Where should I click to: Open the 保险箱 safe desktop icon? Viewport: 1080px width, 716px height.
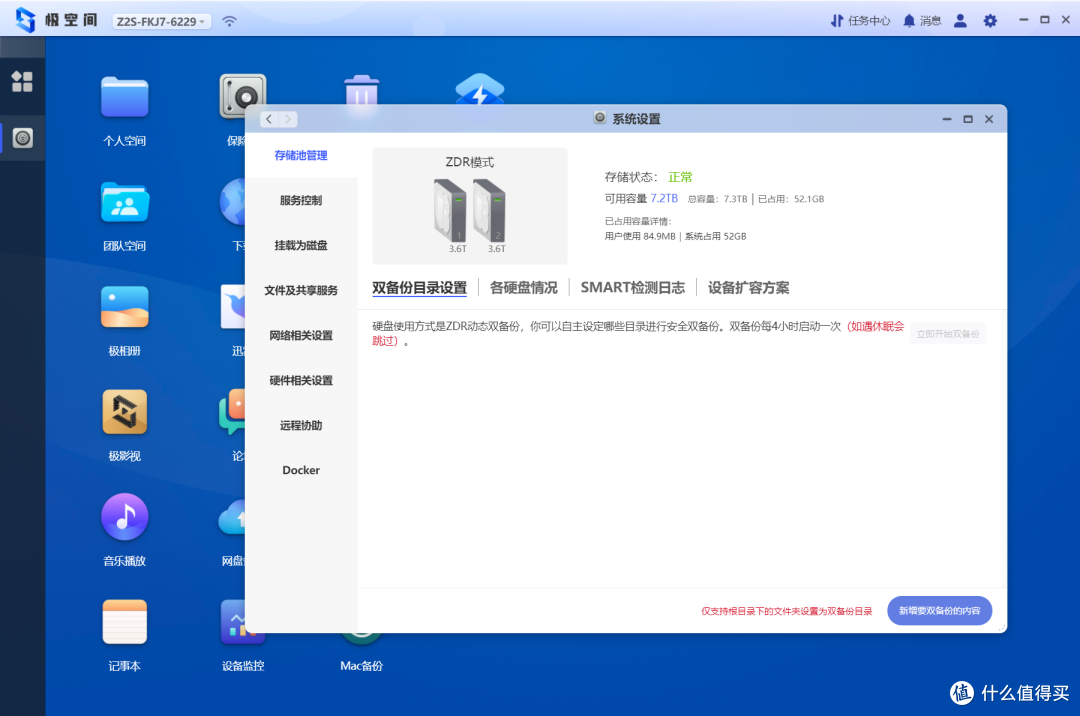(x=242, y=96)
